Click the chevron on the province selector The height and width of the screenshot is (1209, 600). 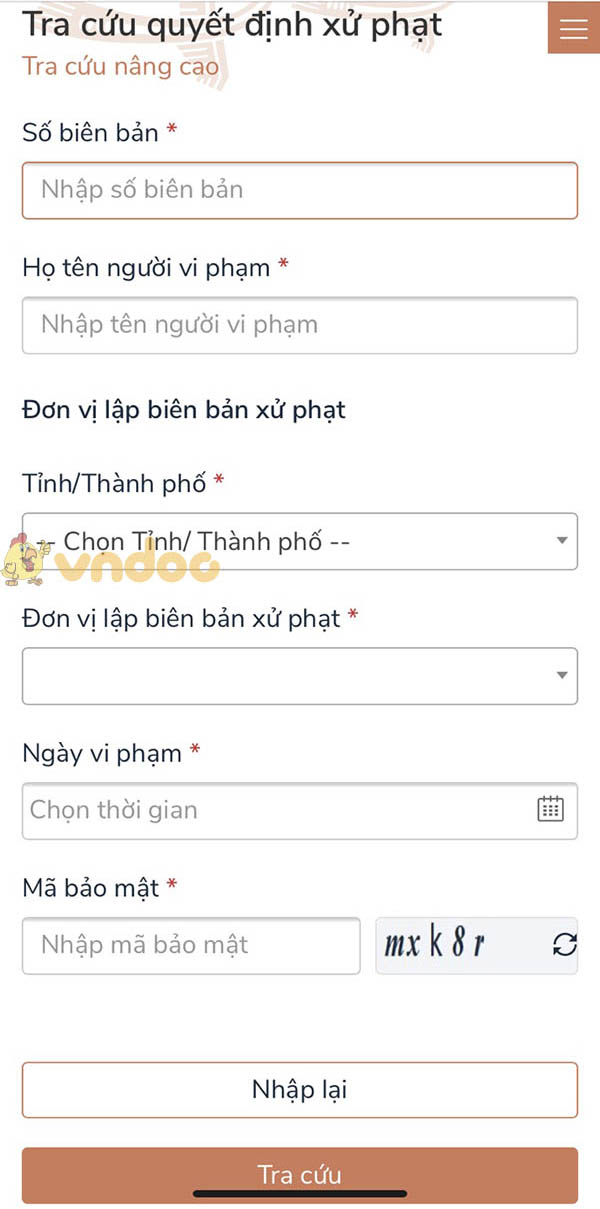[x=561, y=541]
